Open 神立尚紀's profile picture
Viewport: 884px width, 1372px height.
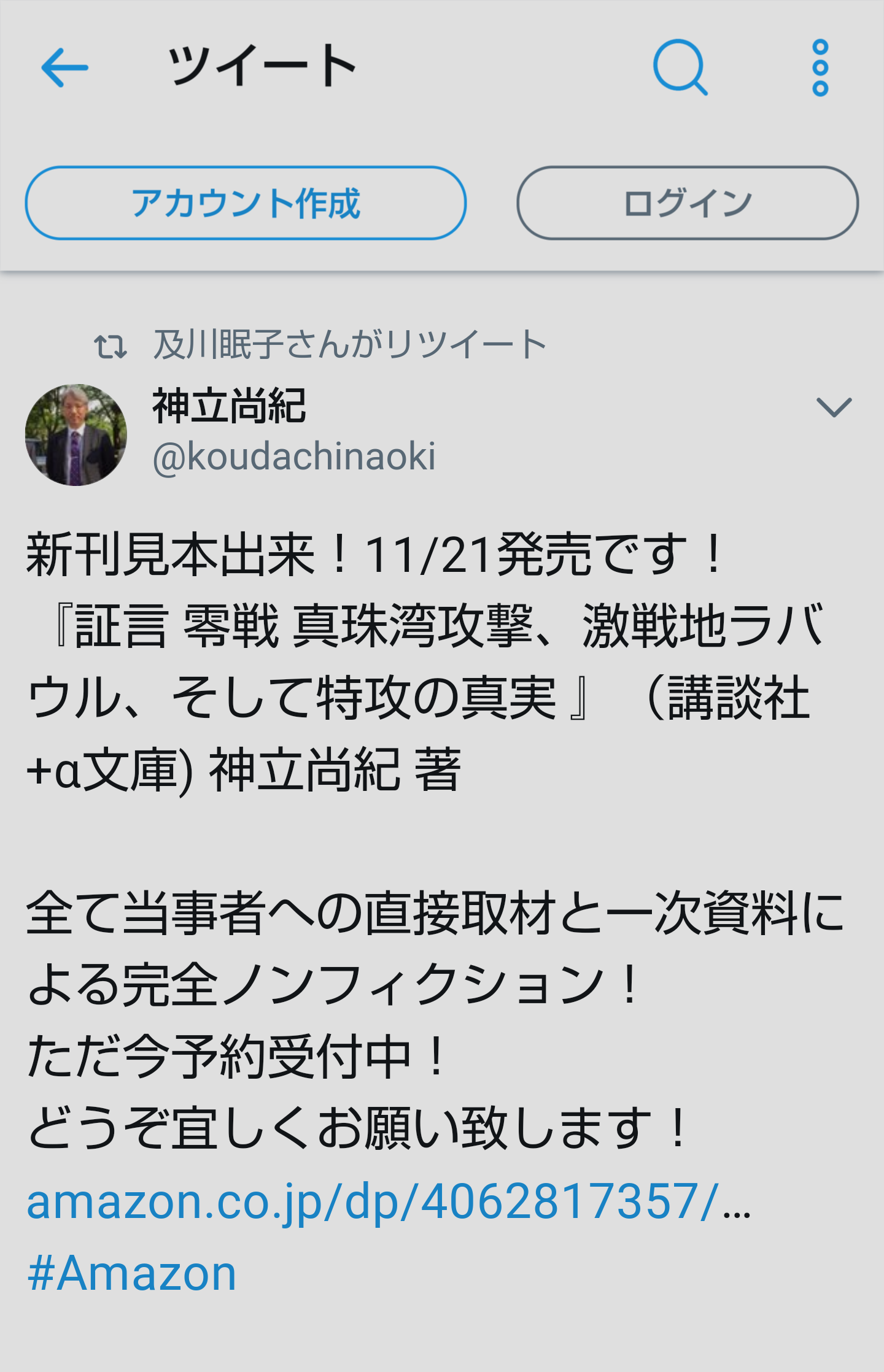(x=76, y=435)
